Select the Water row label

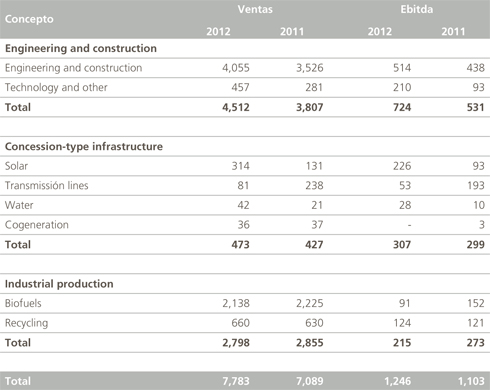coord(19,205)
